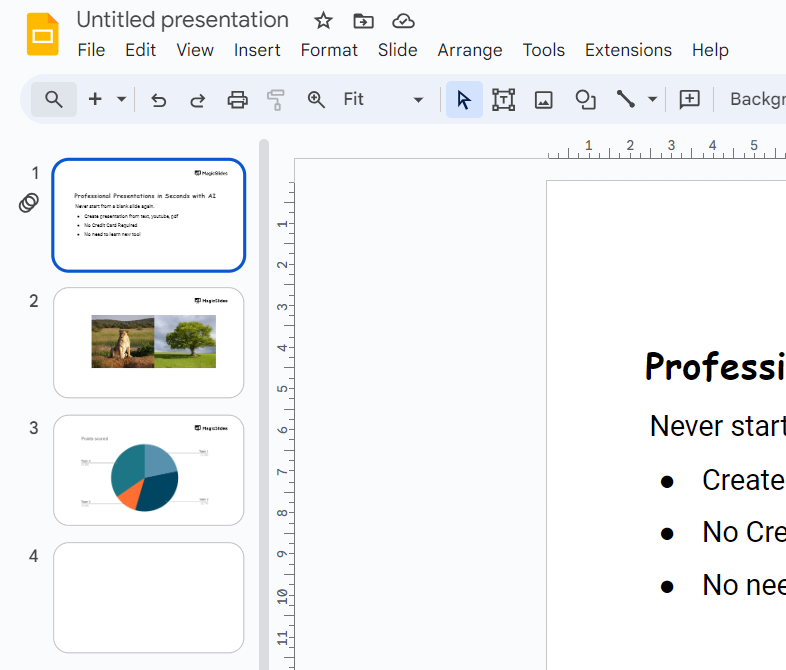Select the line tool
Image resolution: width=786 pixels, height=670 pixels.
tap(626, 99)
